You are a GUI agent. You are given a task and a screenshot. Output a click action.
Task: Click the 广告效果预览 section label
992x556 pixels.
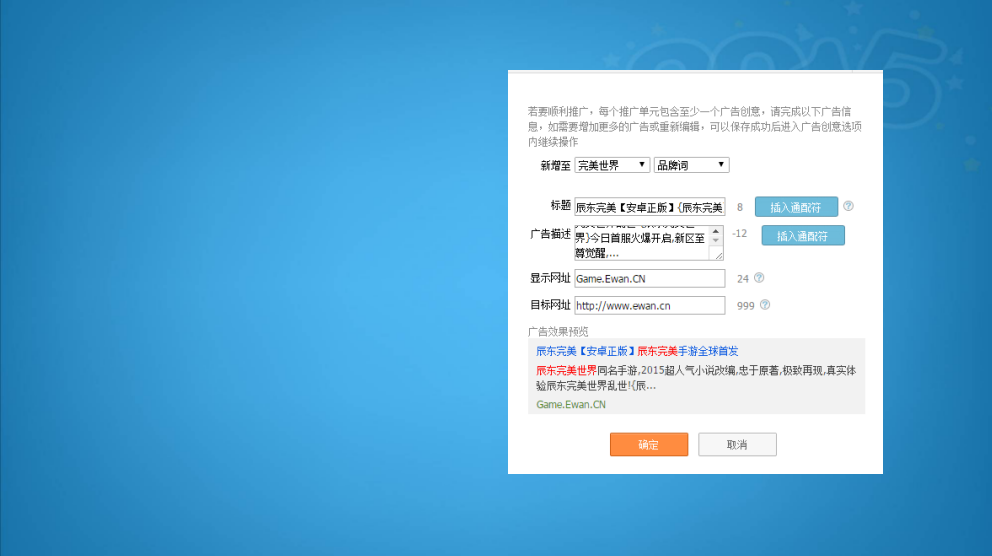coord(558,331)
